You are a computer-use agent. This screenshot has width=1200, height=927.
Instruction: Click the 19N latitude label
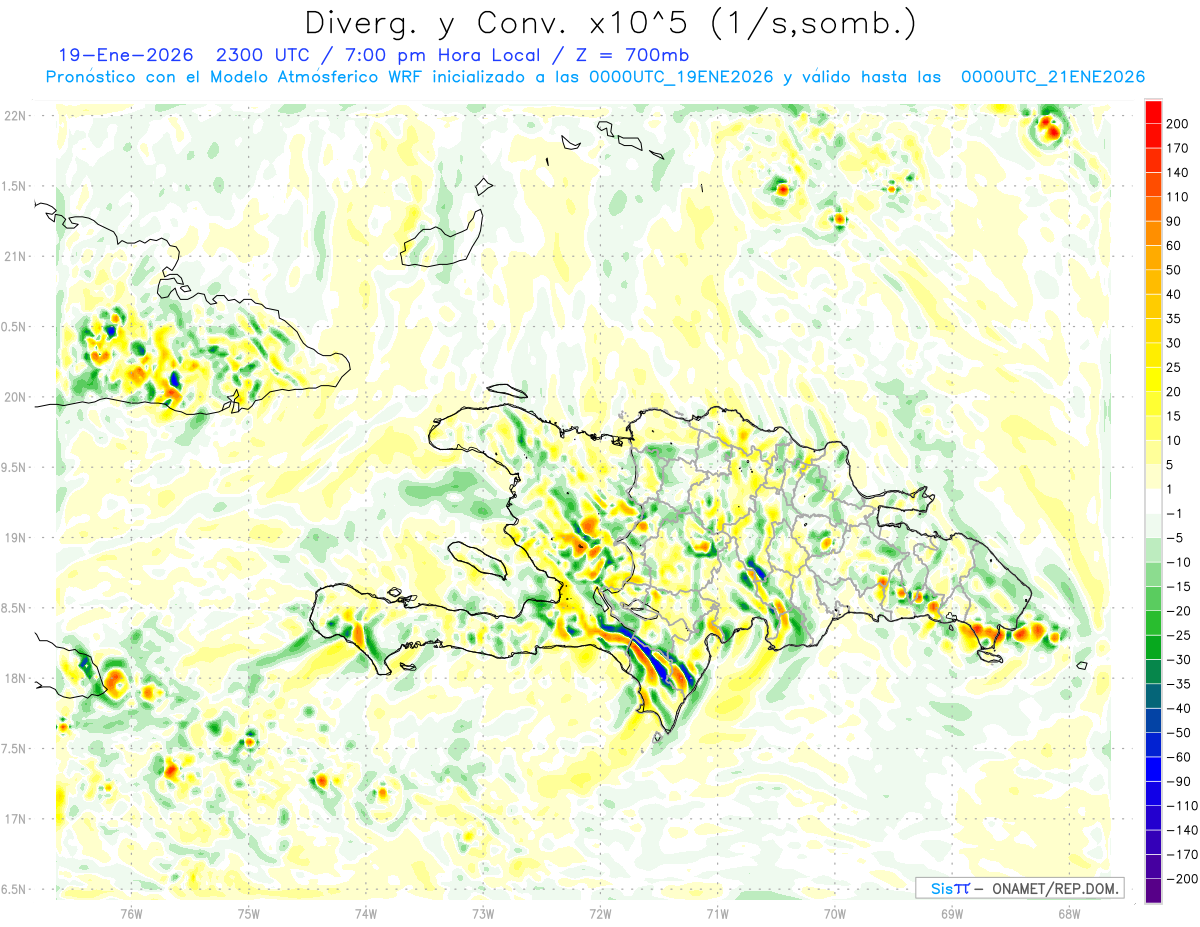(14, 538)
